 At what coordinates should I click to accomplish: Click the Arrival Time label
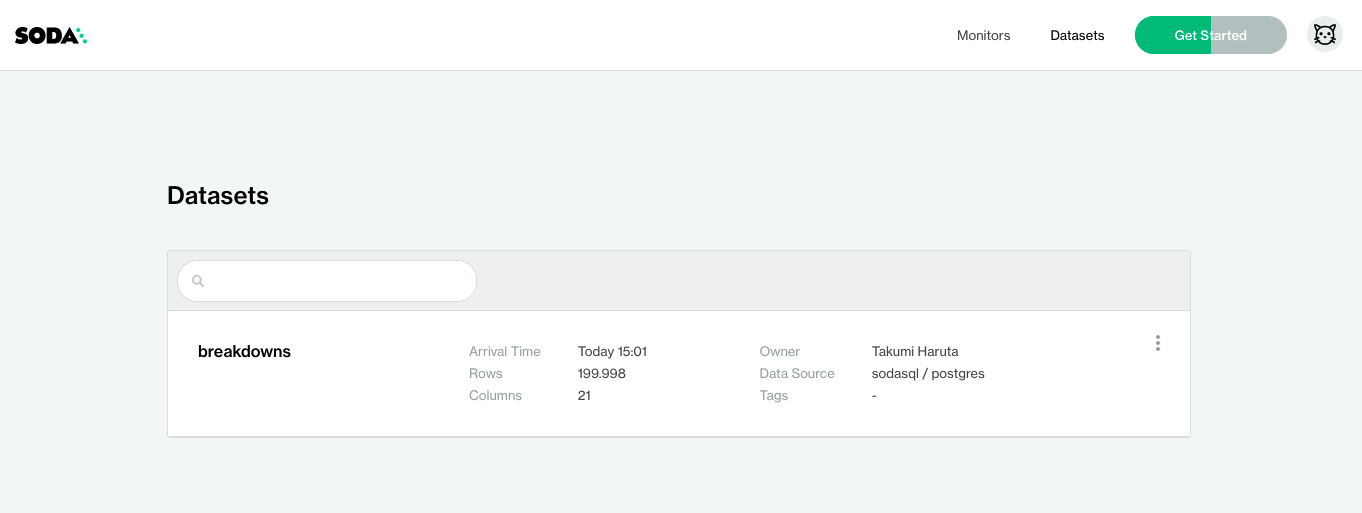pos(504,352)
